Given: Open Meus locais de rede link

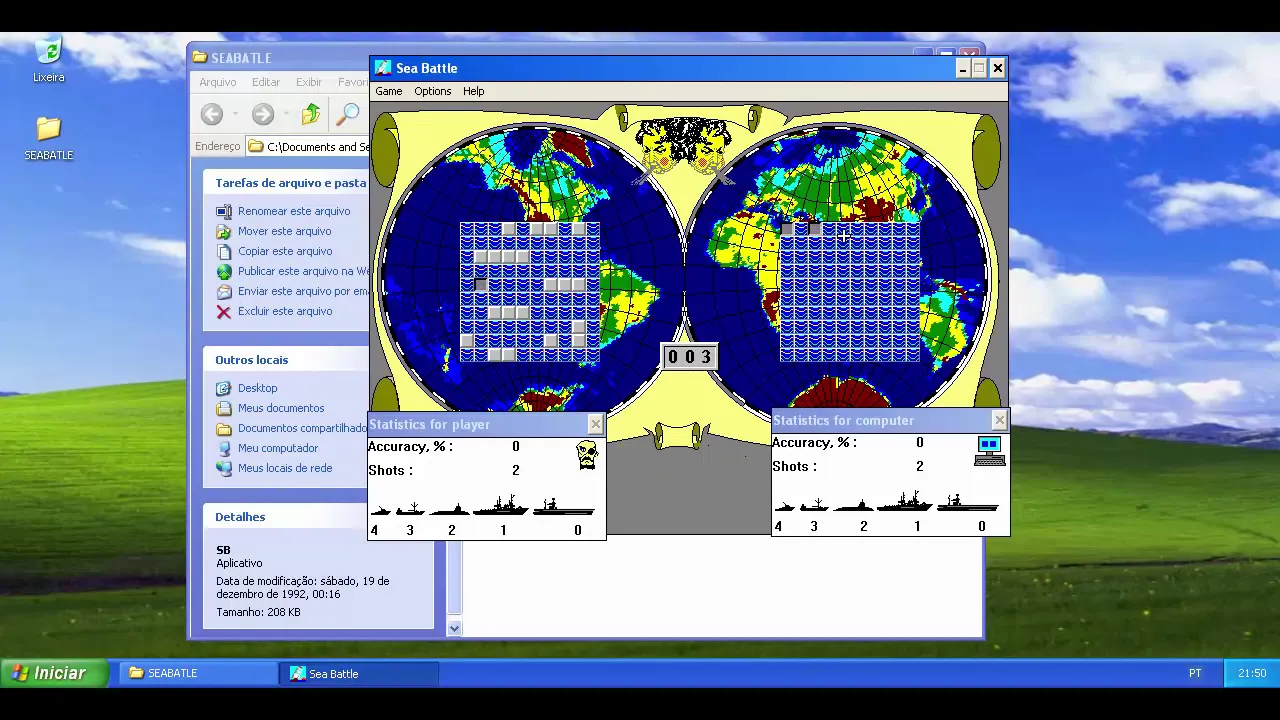Looking at the screenshot, I should click(285, 468).
